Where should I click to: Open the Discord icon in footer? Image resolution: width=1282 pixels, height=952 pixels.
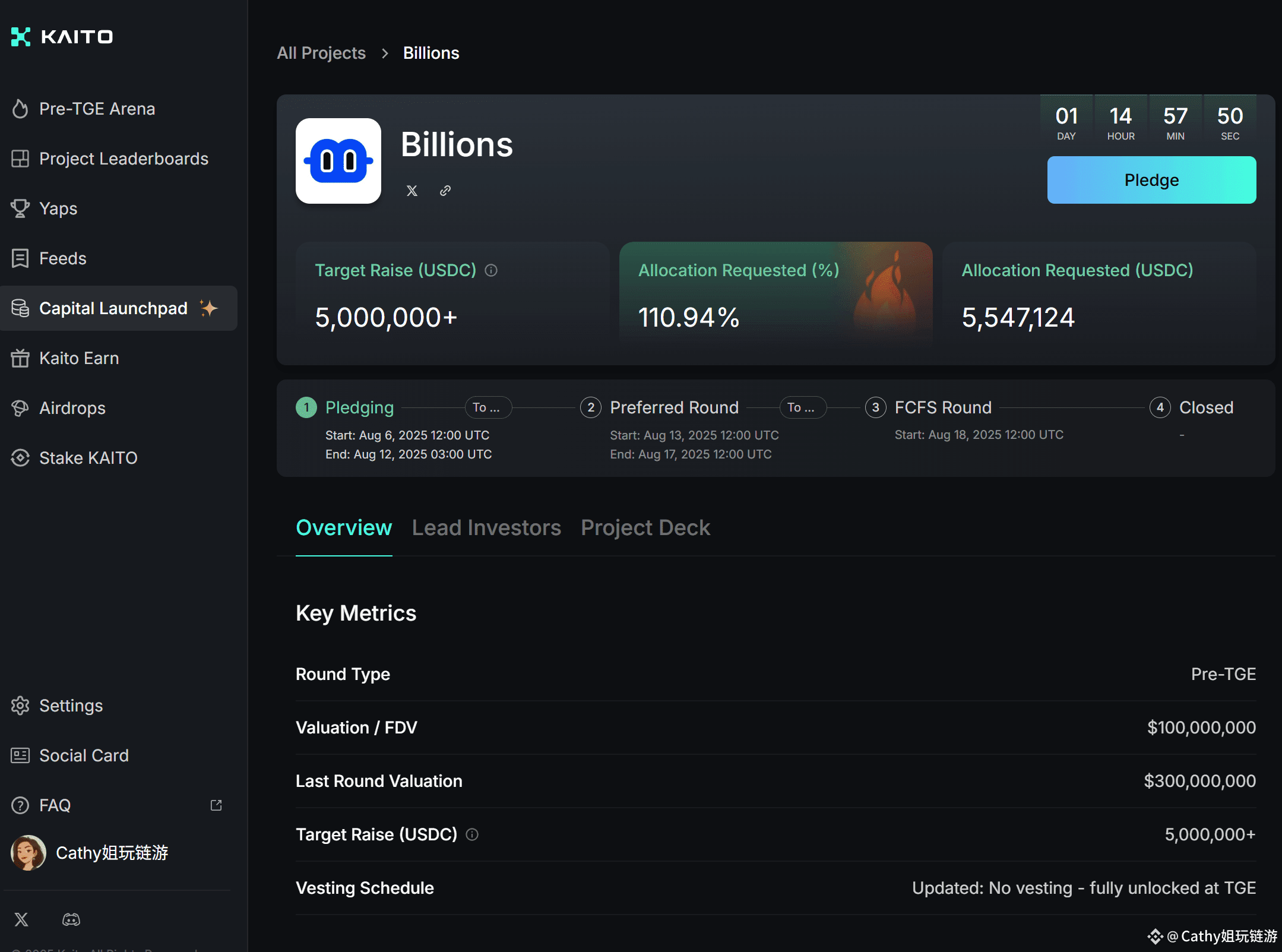[x=71, y=919]
